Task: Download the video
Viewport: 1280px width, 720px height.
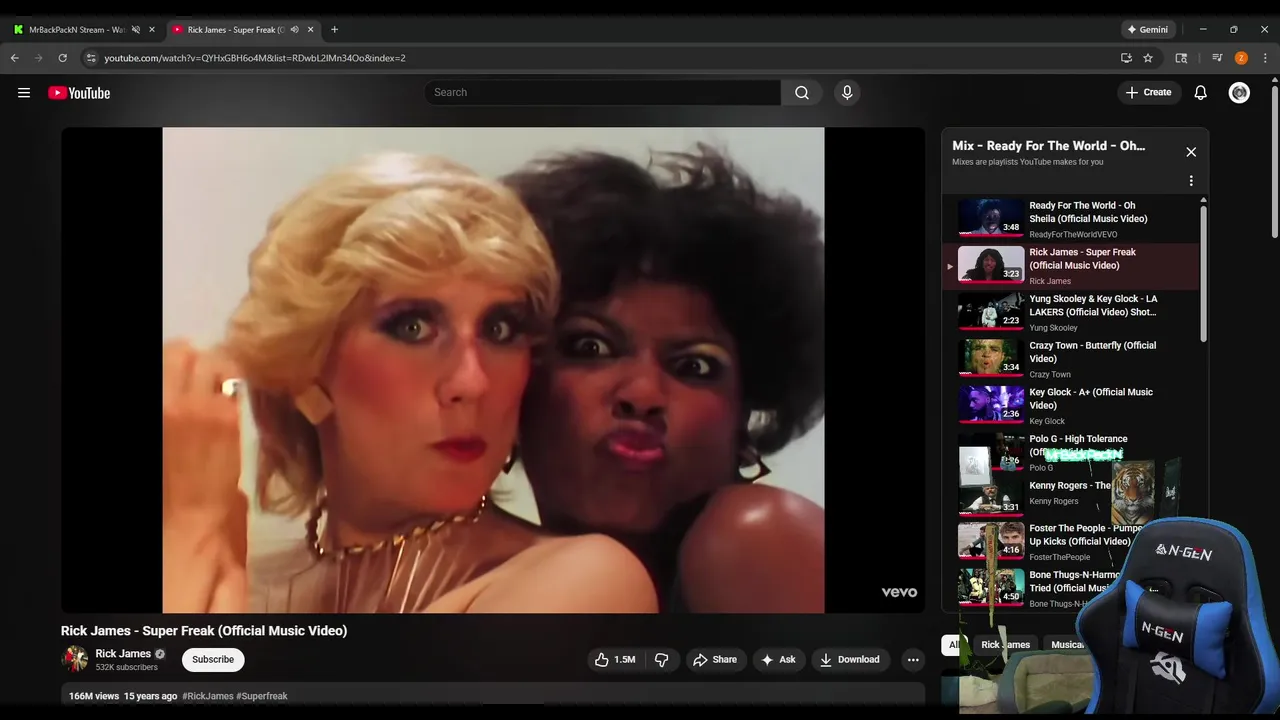Action: pos(849,660)
